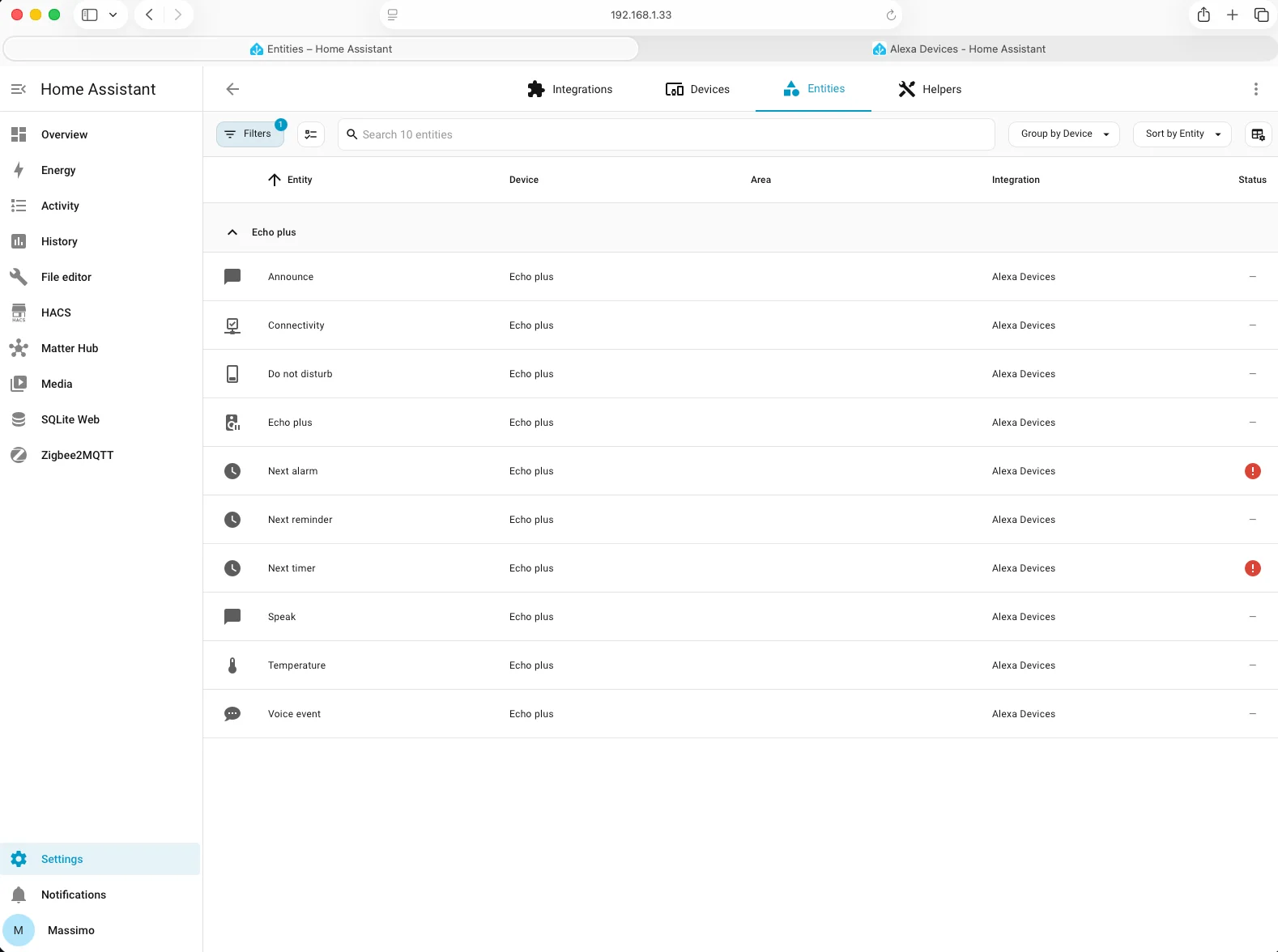The width and height of the screenshot is (1278, 952).
Task: Switch to the Helpers tab
Action: pos(930,89)
